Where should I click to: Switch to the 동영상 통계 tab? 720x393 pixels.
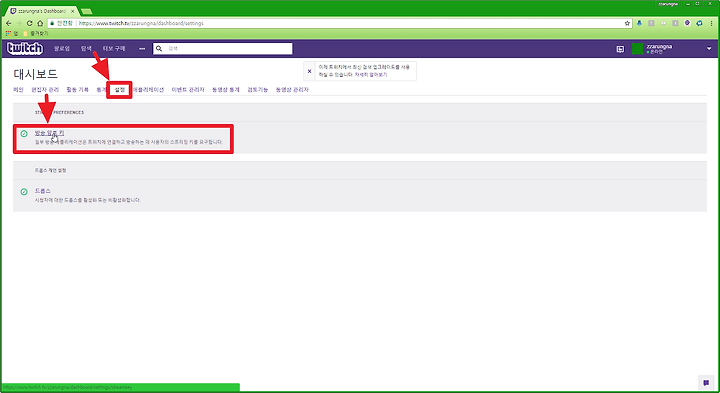coord(226,90)
